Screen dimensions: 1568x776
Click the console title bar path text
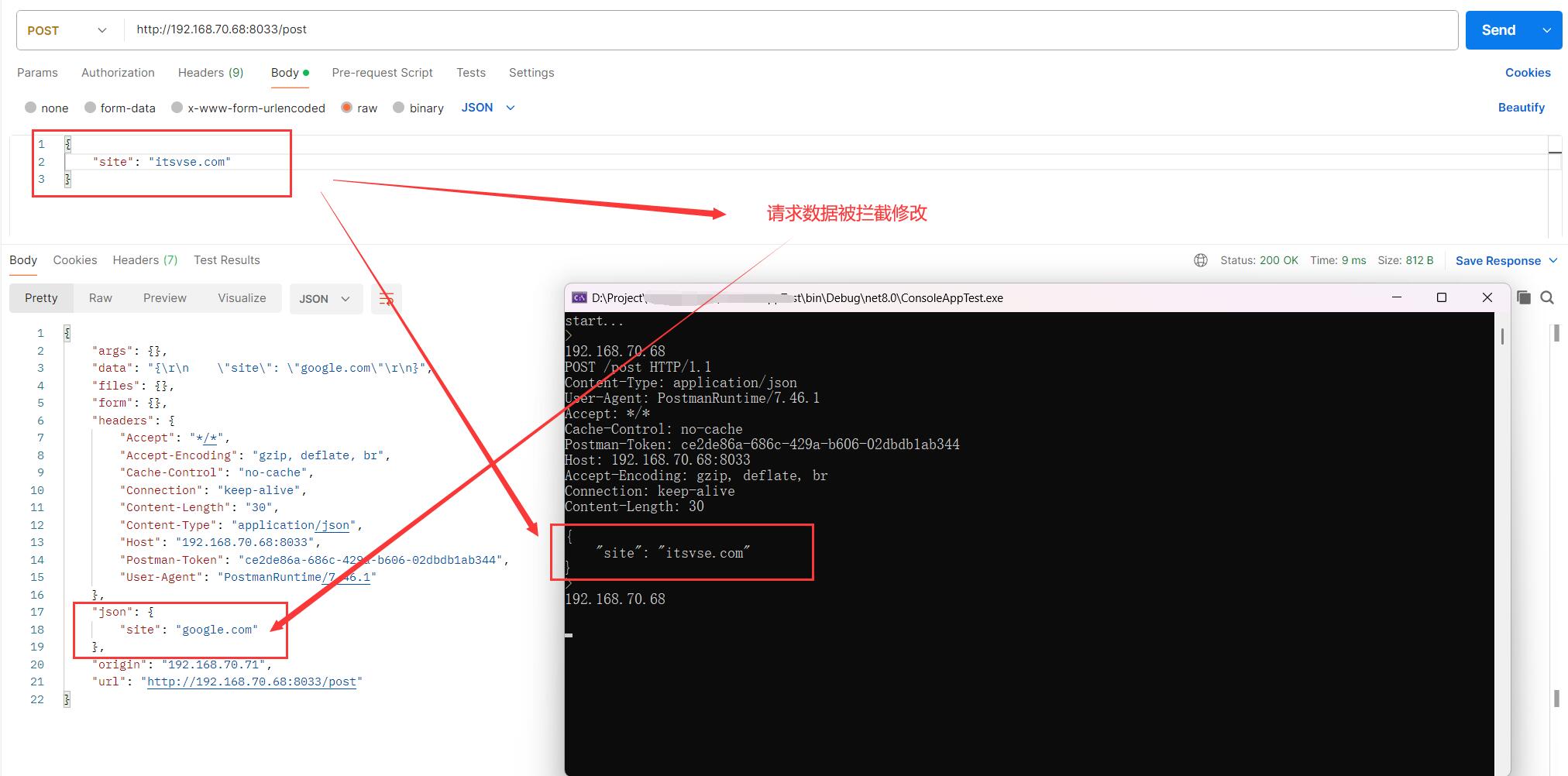point(797,297)
